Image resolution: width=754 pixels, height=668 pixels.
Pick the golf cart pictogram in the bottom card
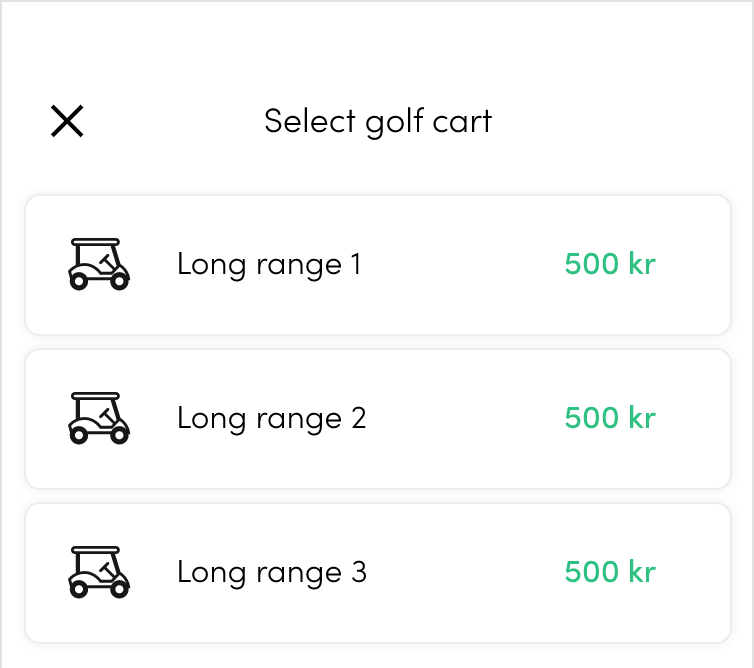[99, 572]
